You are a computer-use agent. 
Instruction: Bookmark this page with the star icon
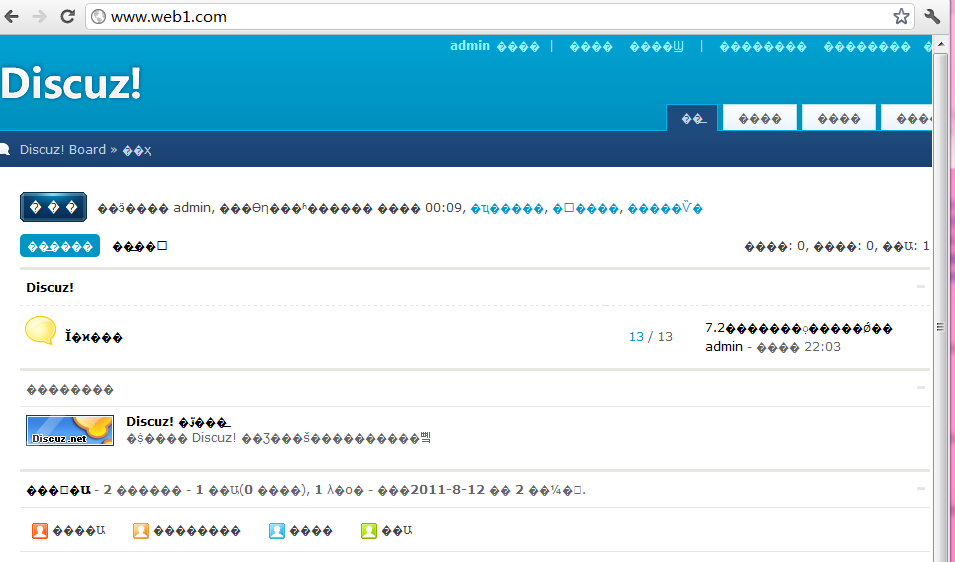point(901,16)
